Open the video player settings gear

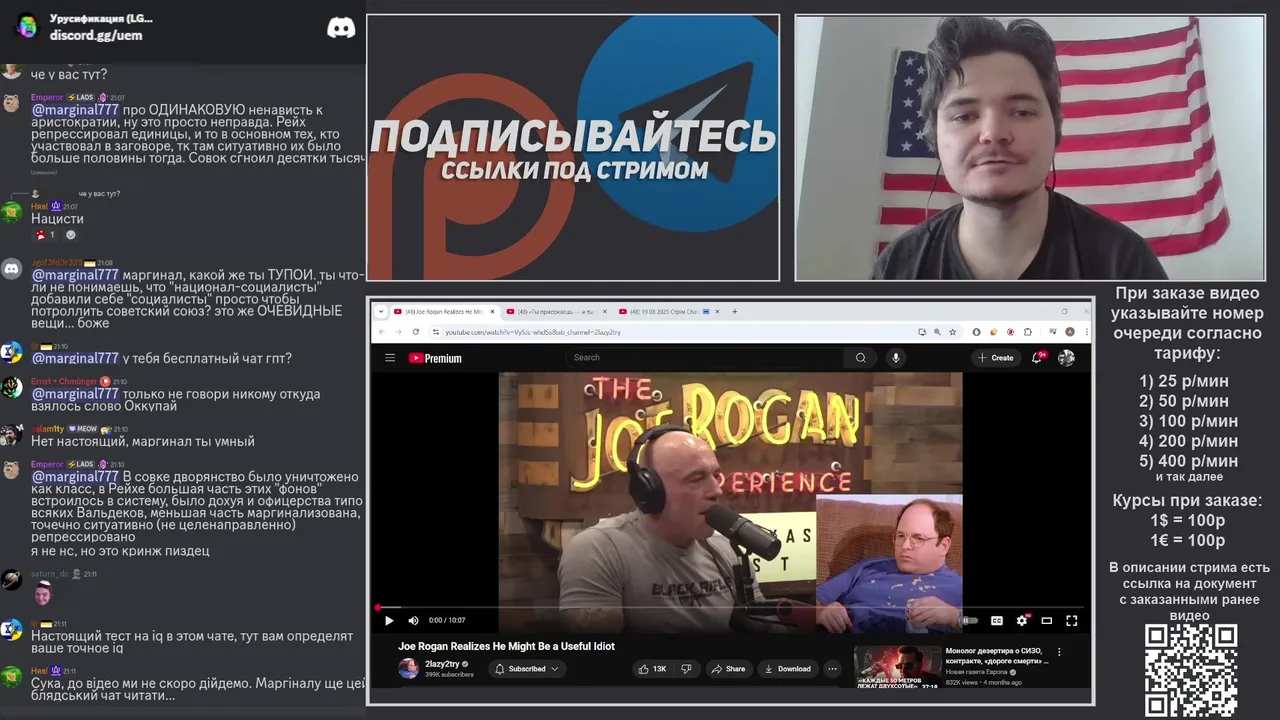[x=1022, y=620]
